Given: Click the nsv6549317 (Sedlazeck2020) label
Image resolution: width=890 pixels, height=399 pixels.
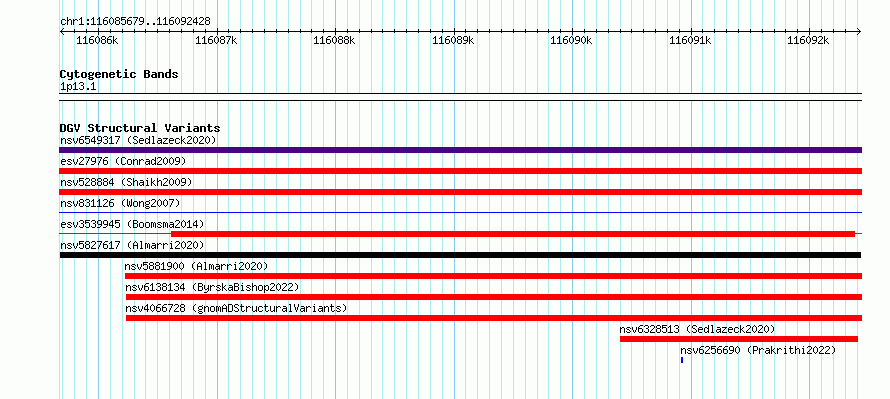Looking at the screenshot, I should click(x=138, y=140).
